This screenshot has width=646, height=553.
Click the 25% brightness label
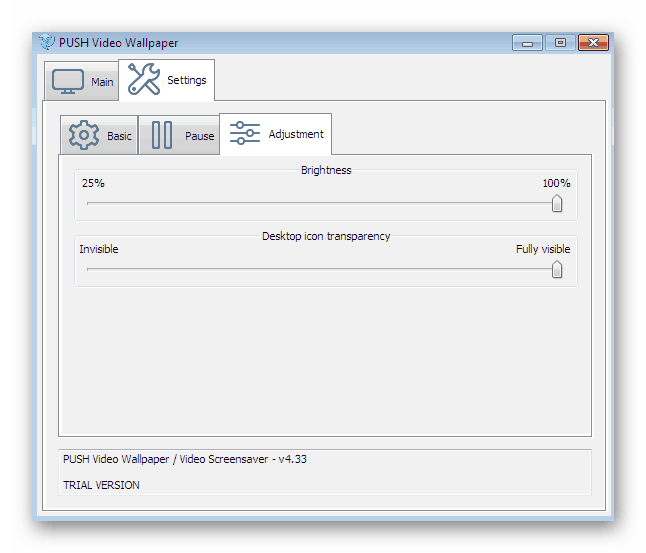[x=93, y=183]
